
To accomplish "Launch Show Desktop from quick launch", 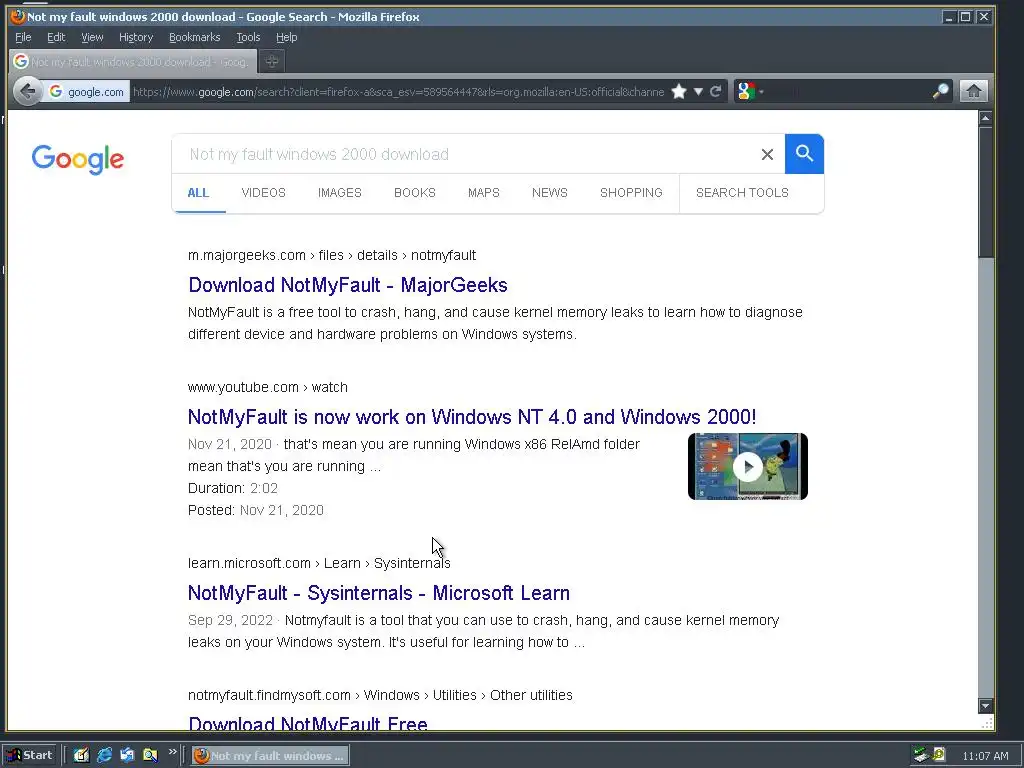I will pyautogui.click(x=81, y=756).
